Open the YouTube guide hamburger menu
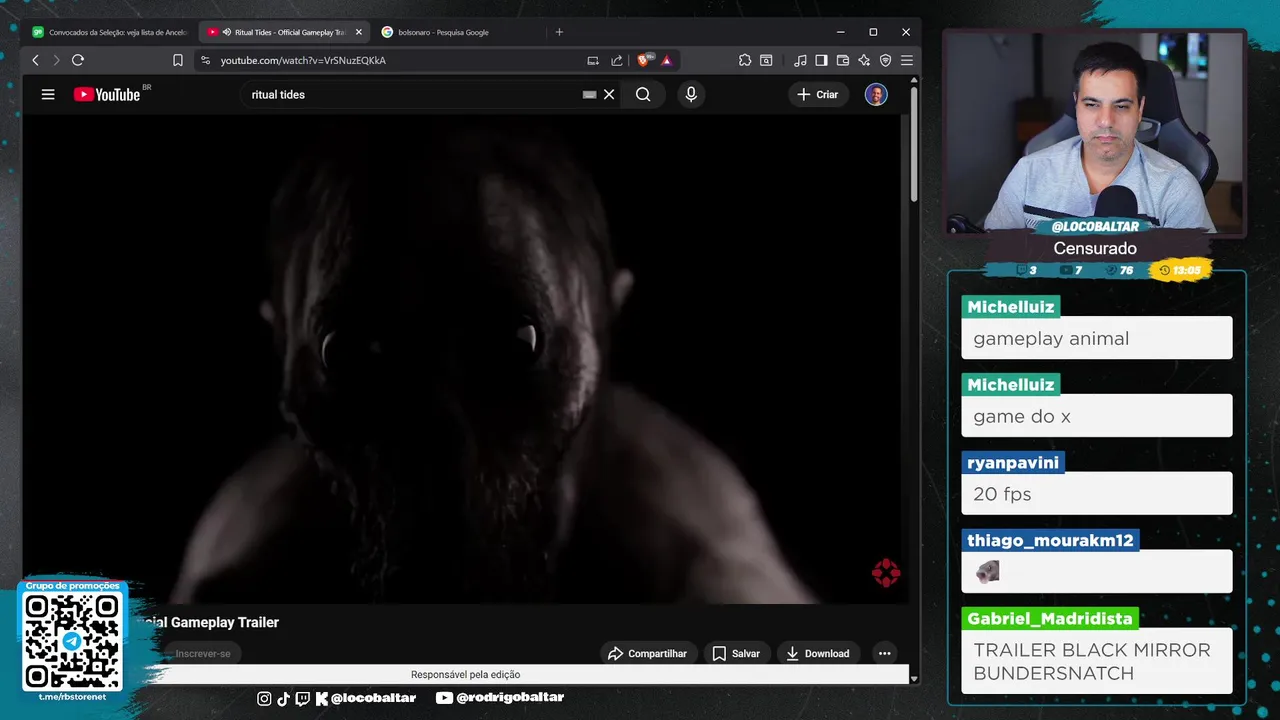This screenshot has height=720, width=1280. pyautogui.click(x=48, y=94)
